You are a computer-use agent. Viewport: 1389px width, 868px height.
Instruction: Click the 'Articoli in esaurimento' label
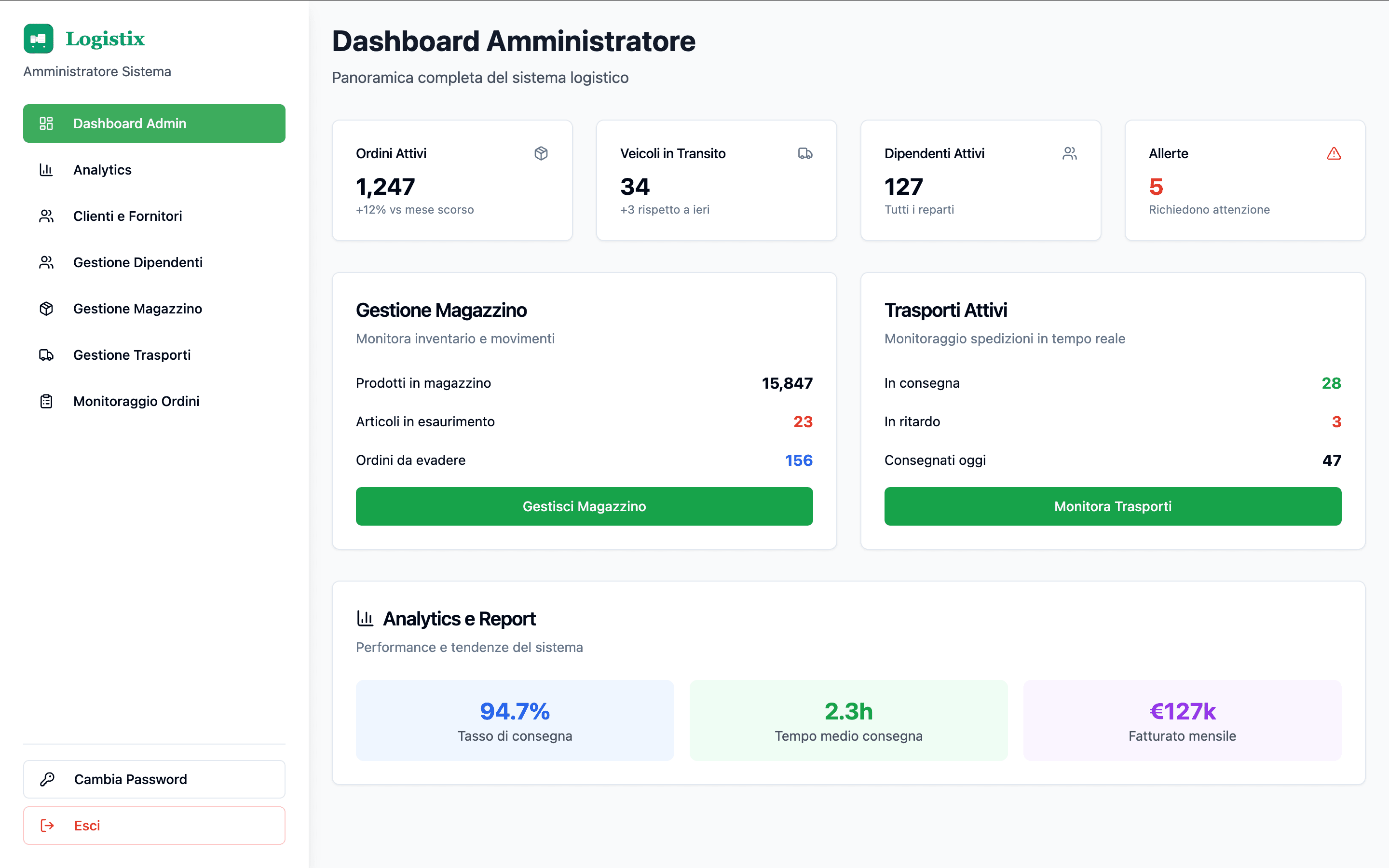coord(425,421)
